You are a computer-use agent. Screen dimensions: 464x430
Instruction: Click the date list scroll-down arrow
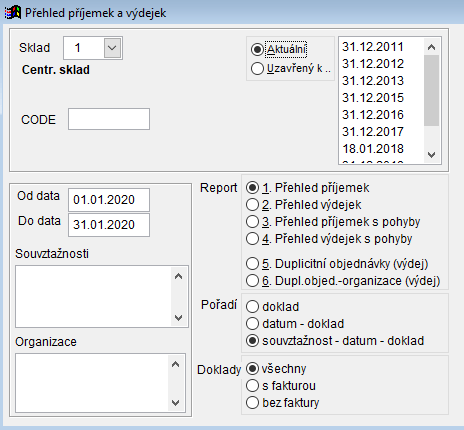[x=431, y=155]
